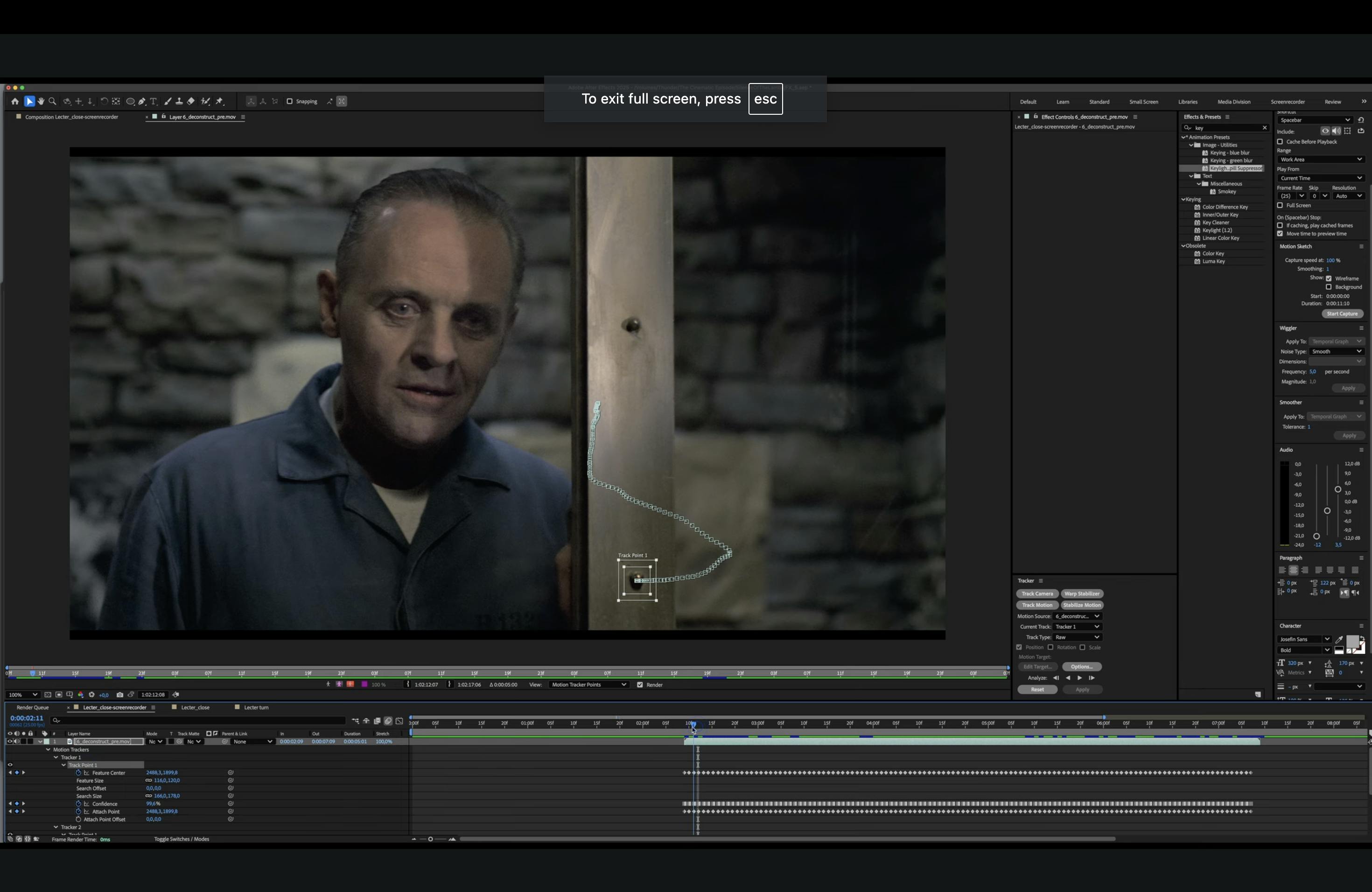This screenshot has height=892, width=1372.
Task: Switch to Screenrecorder workspace
Action: click(1287, 102)
